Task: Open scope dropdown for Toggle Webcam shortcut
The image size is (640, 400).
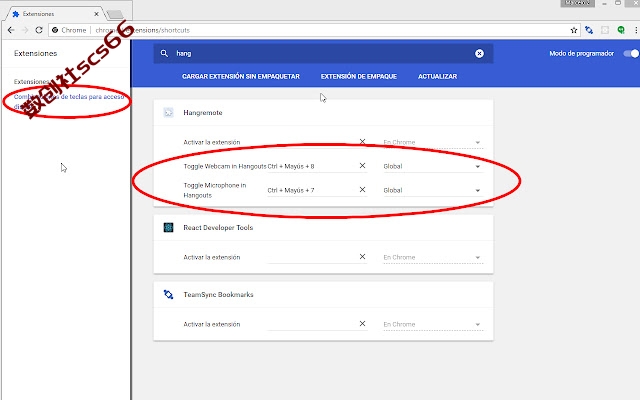Action: (433, 166)
